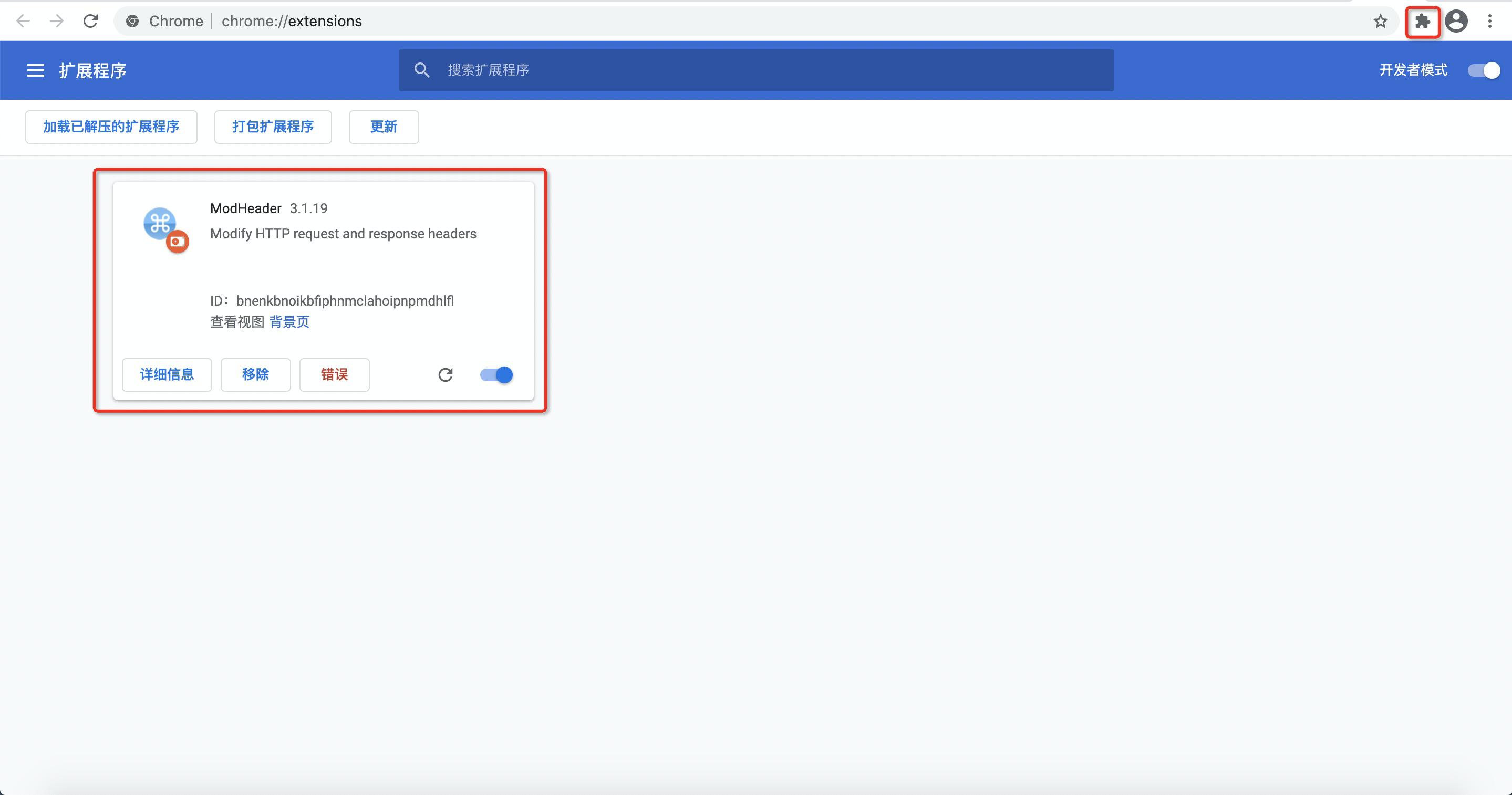Click the extensions search input field
This screenshot has width=1512, height=795.
tap(646, 70)
